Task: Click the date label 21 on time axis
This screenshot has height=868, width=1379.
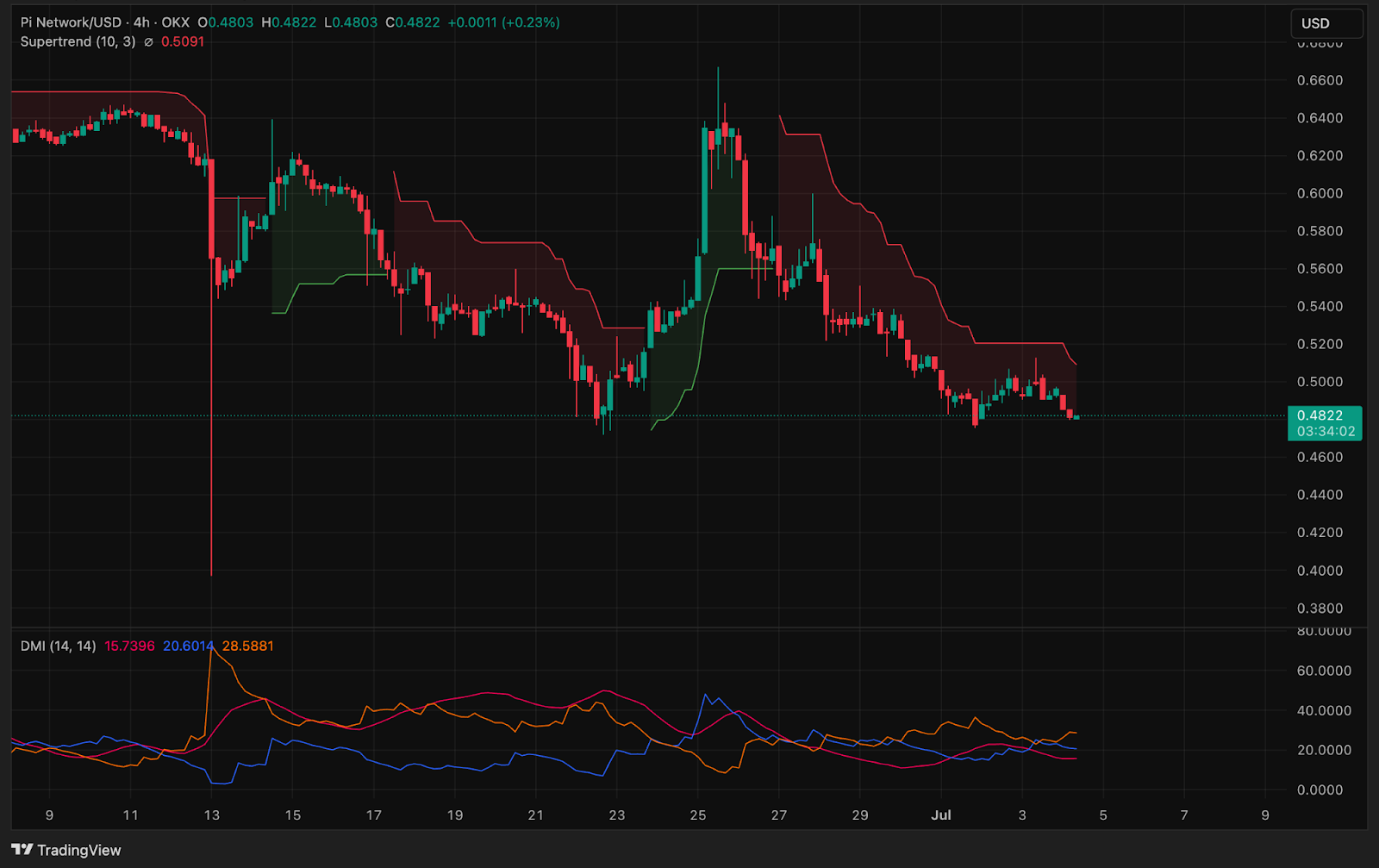Action: click(x=536, y=815)
